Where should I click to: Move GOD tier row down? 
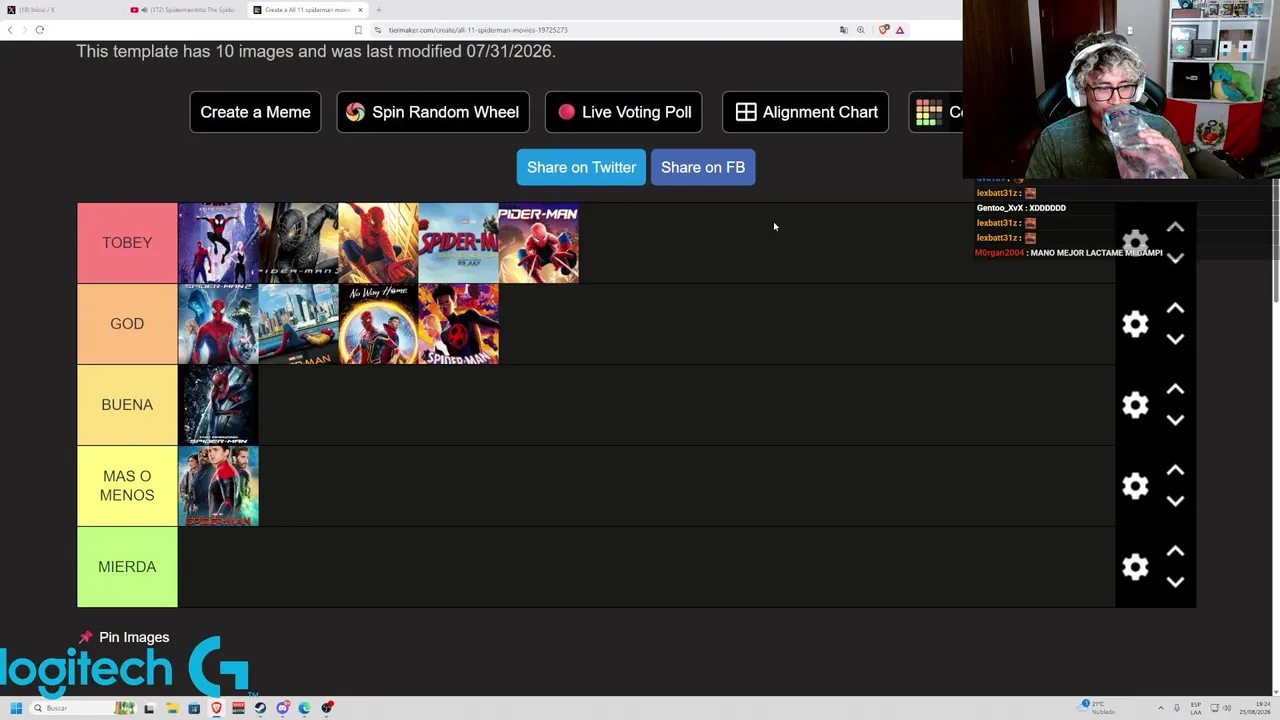[x=1175, y=339]
